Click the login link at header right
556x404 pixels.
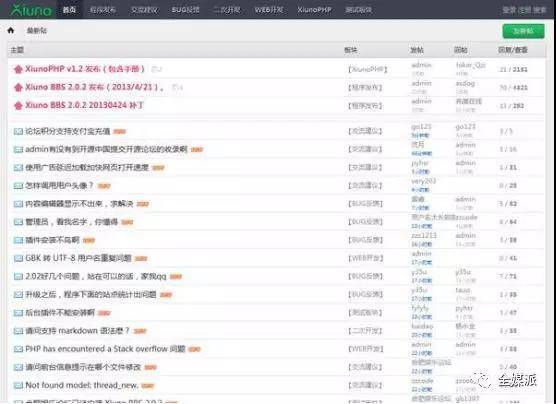[509, 10]
